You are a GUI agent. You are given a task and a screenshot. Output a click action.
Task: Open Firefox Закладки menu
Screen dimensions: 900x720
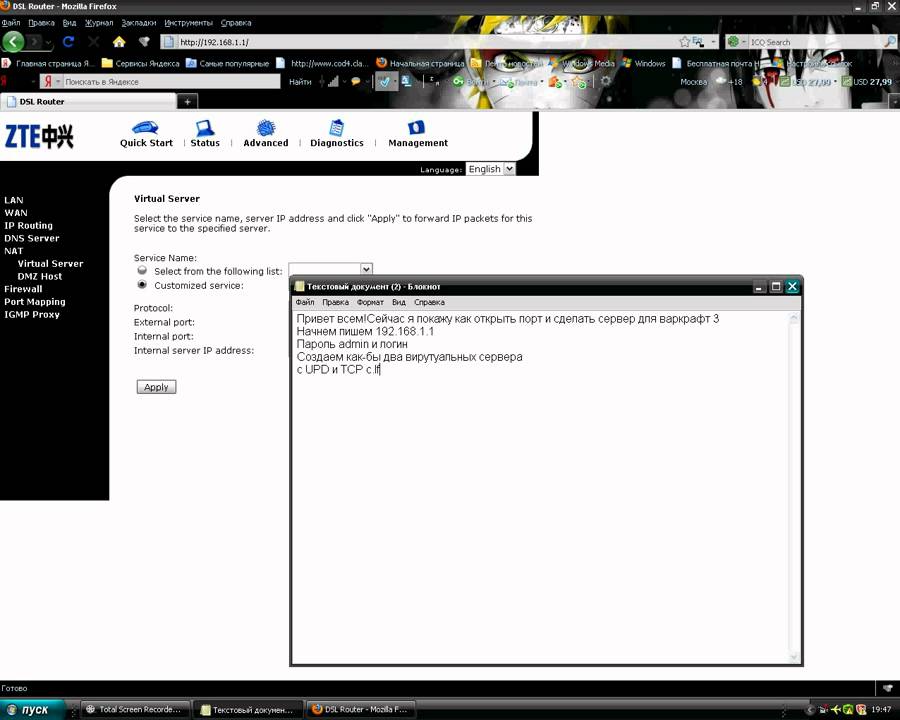click(x=138, y=23)
